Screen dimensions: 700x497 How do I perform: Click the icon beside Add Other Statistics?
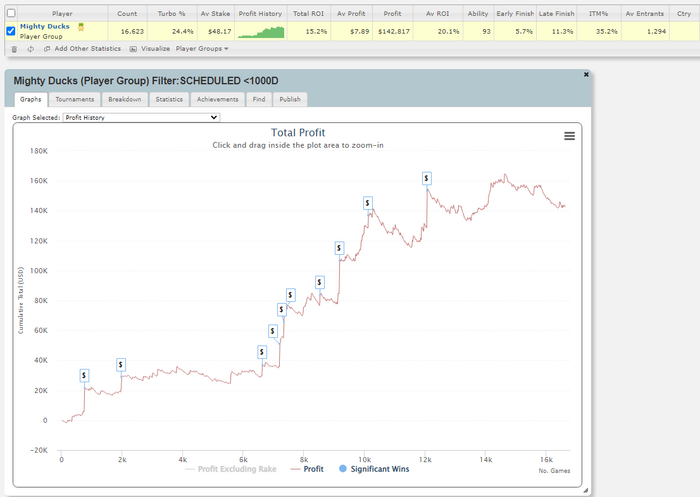pyautogui.click(x=47, y=49)
